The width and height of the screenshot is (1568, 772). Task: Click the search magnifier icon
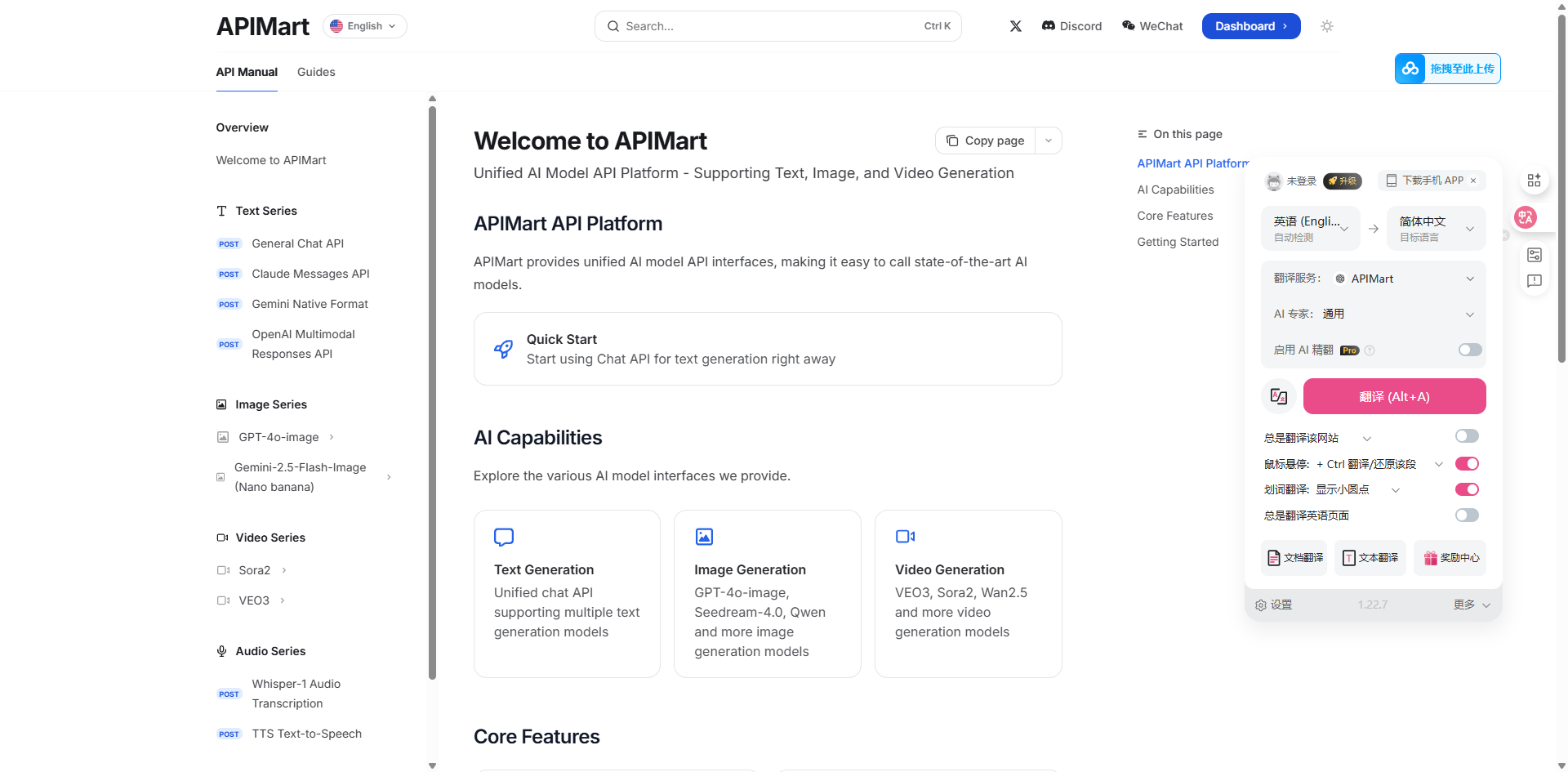pos(613,26)
